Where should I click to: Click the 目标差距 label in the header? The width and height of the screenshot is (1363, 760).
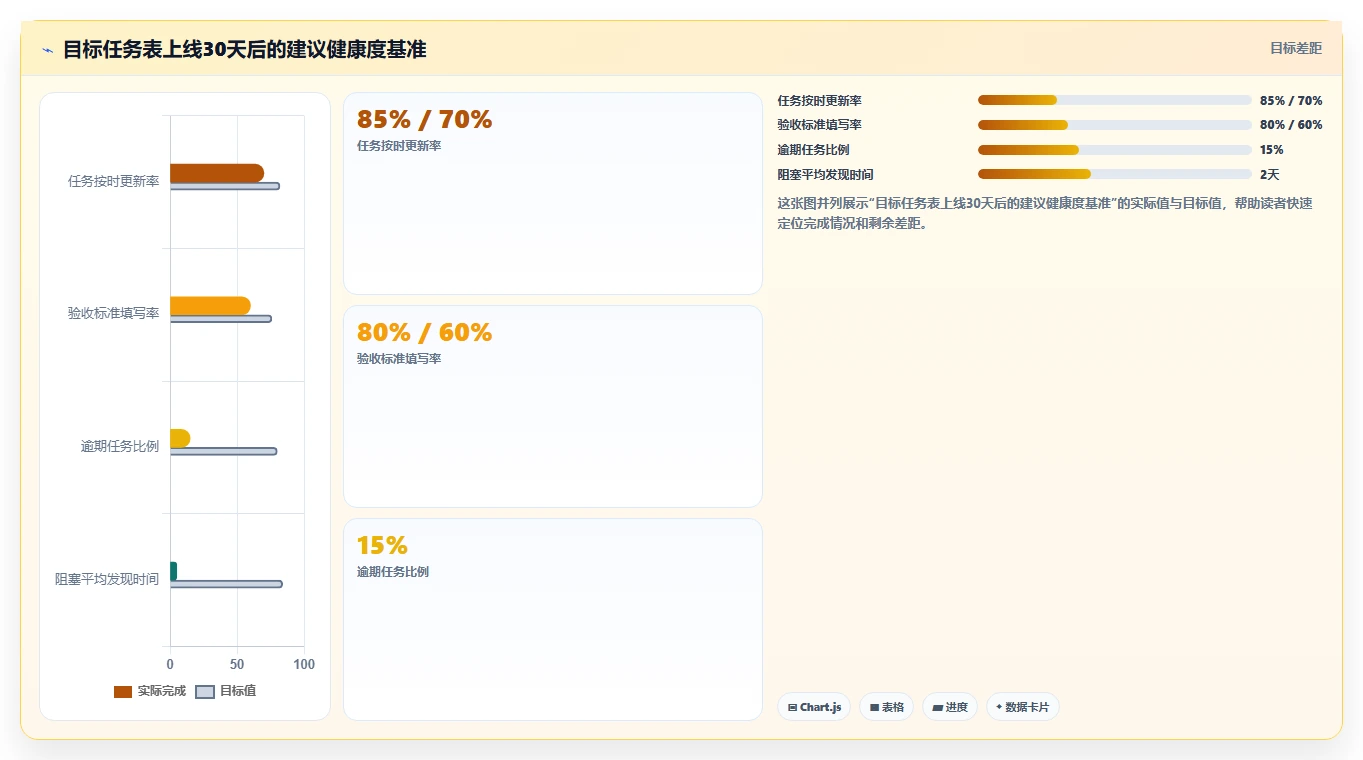pyautogui.click(x=1296, y=48)
